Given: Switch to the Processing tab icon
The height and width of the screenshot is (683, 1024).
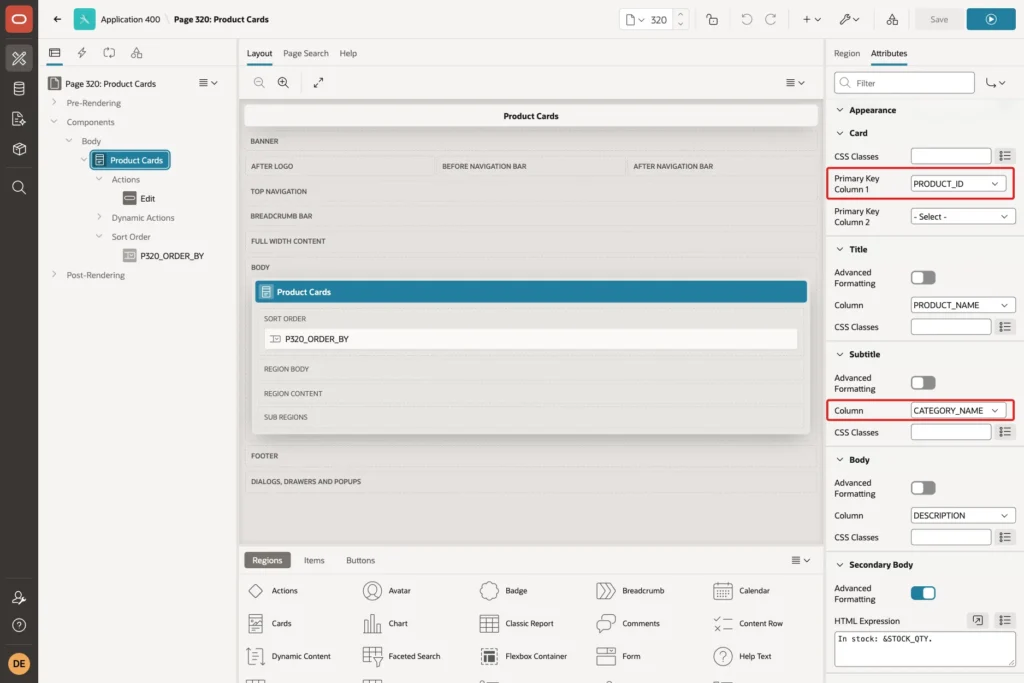Looking at the screenshot, I should (109, 53).
